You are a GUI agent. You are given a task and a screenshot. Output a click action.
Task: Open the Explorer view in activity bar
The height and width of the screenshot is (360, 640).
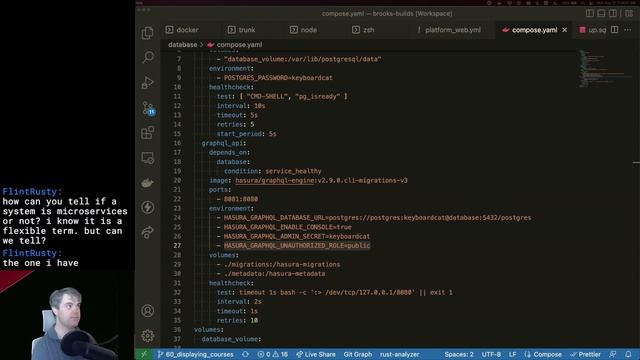(148, 33)
